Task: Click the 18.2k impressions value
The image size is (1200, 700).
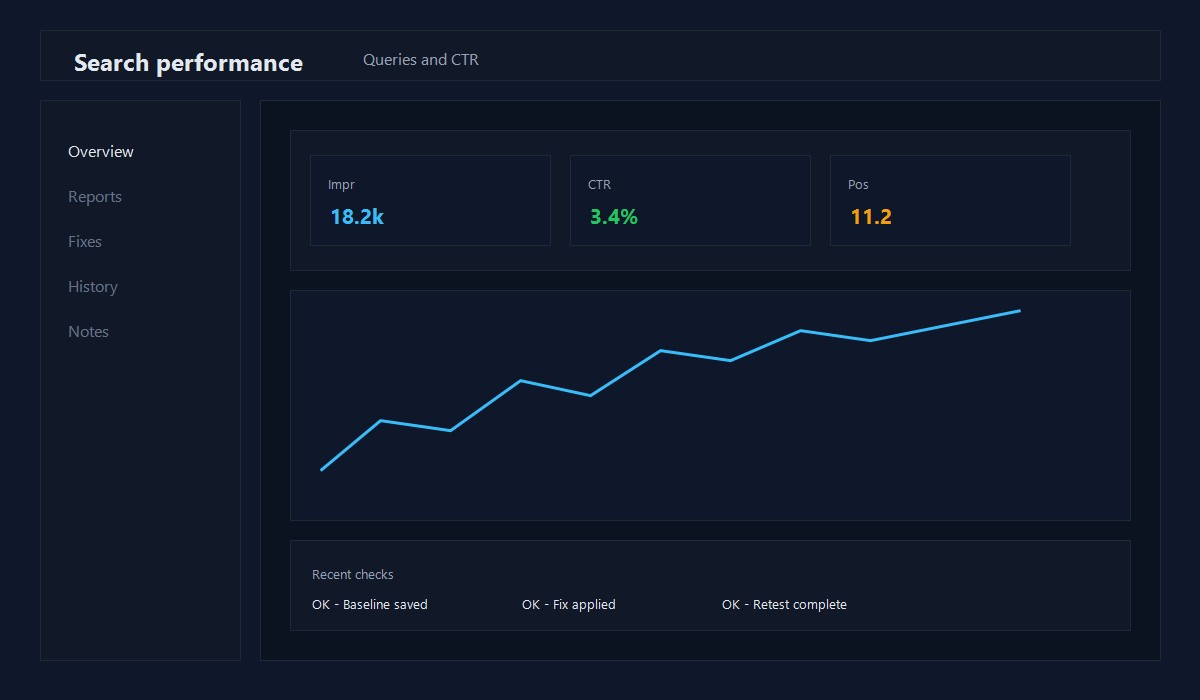Action: click(x=356, y=216)
